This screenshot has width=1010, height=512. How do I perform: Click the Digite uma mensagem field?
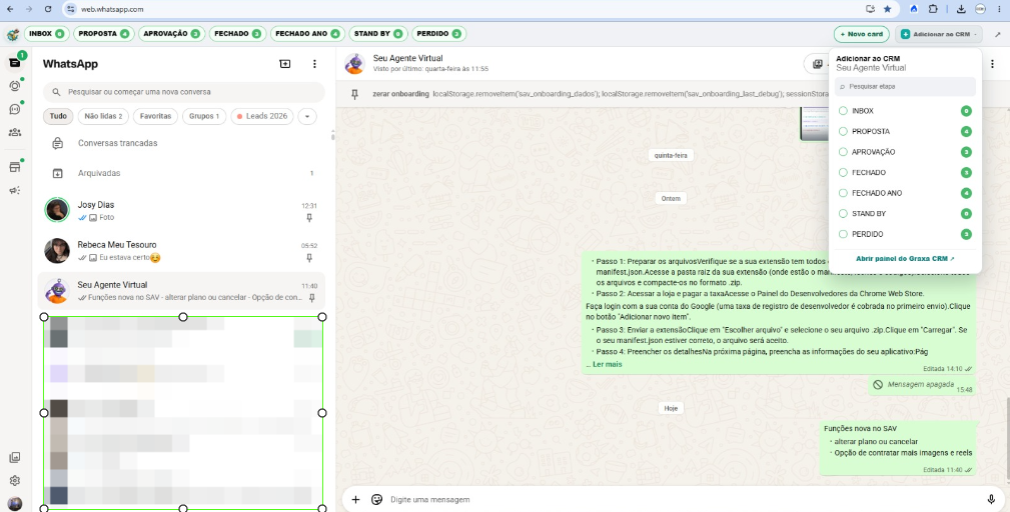click(x=683, y=499)
